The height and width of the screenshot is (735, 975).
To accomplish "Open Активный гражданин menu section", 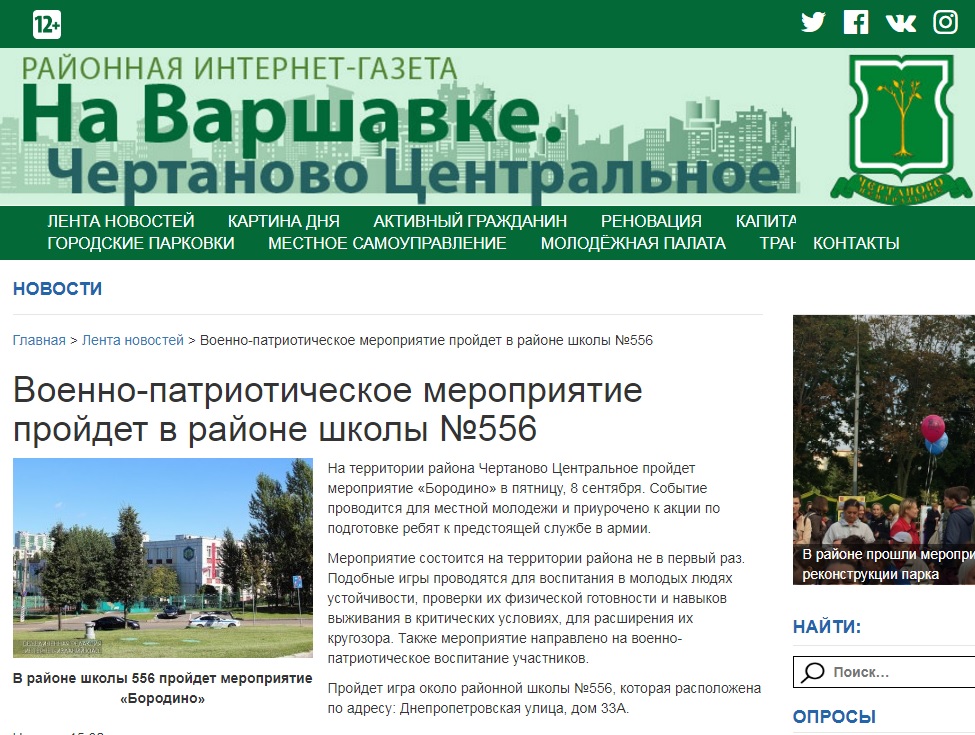I will [470, 221].
